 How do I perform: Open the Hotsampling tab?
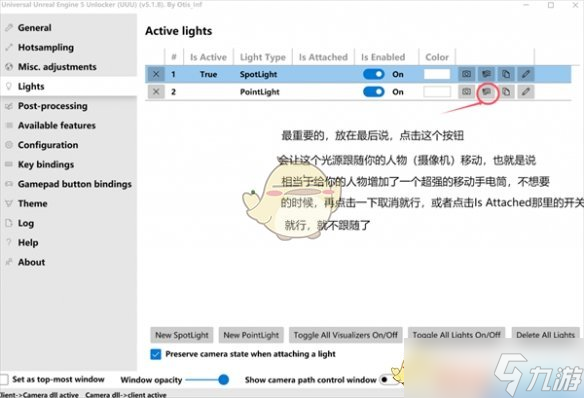click(69, 47)
